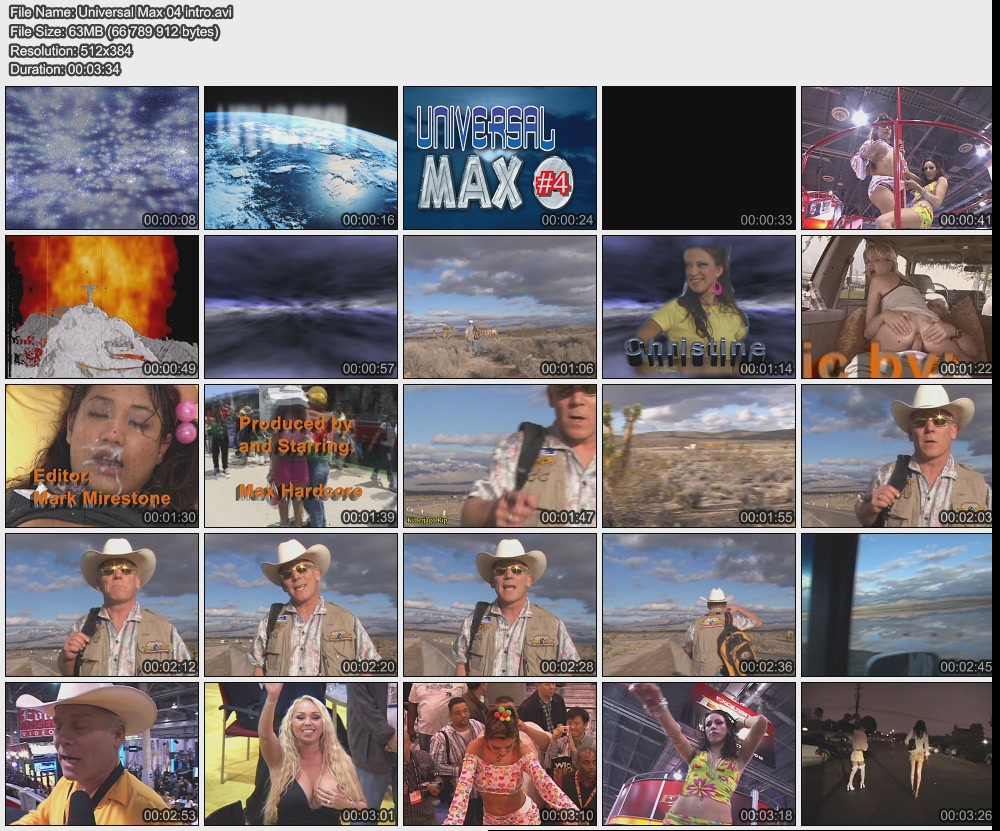
Task: Click the desert walking frame at 00:01:06
Action: point(499,307)
